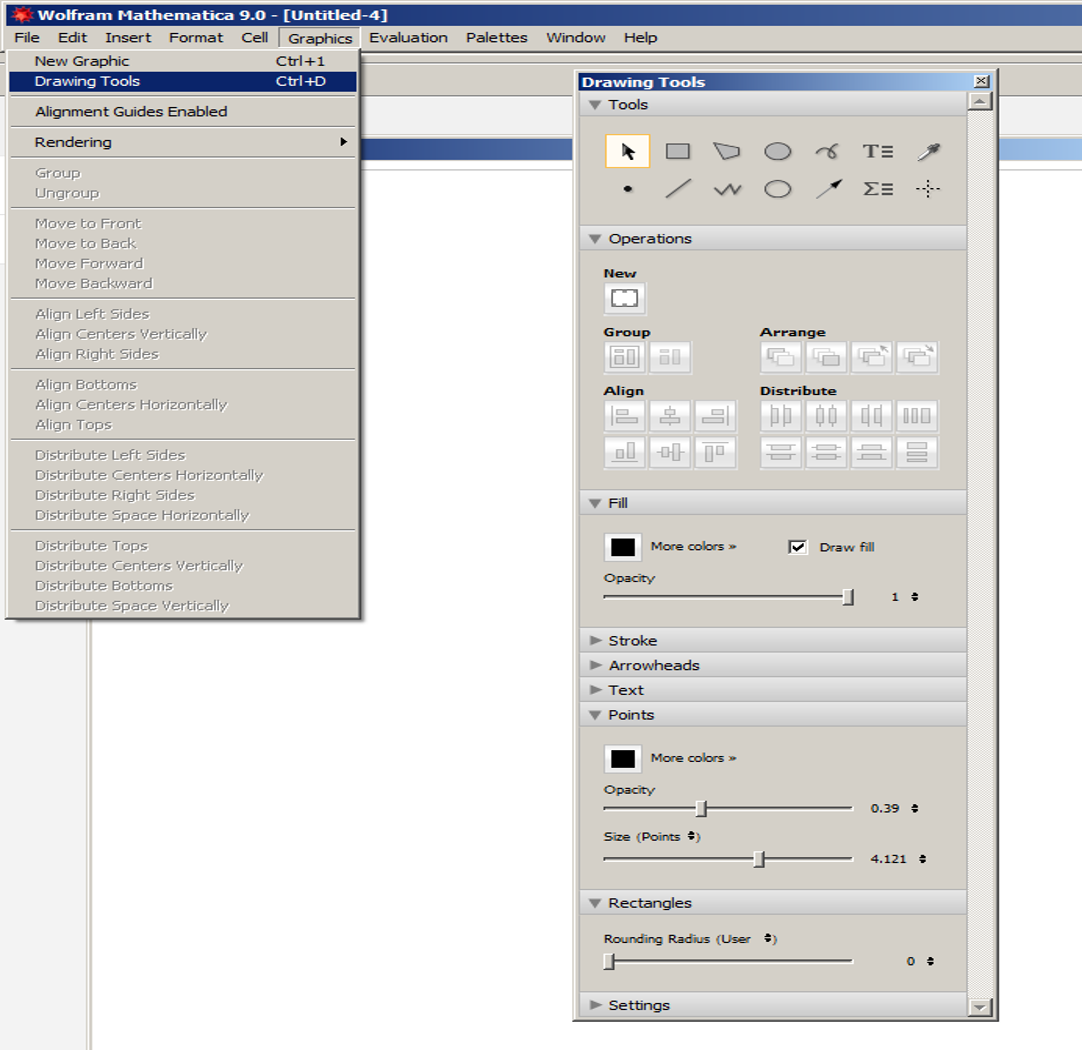Click the Fill Opacity slider handle
Image resolution: width=1082 pixels, height=1050 pixels.
848,597
